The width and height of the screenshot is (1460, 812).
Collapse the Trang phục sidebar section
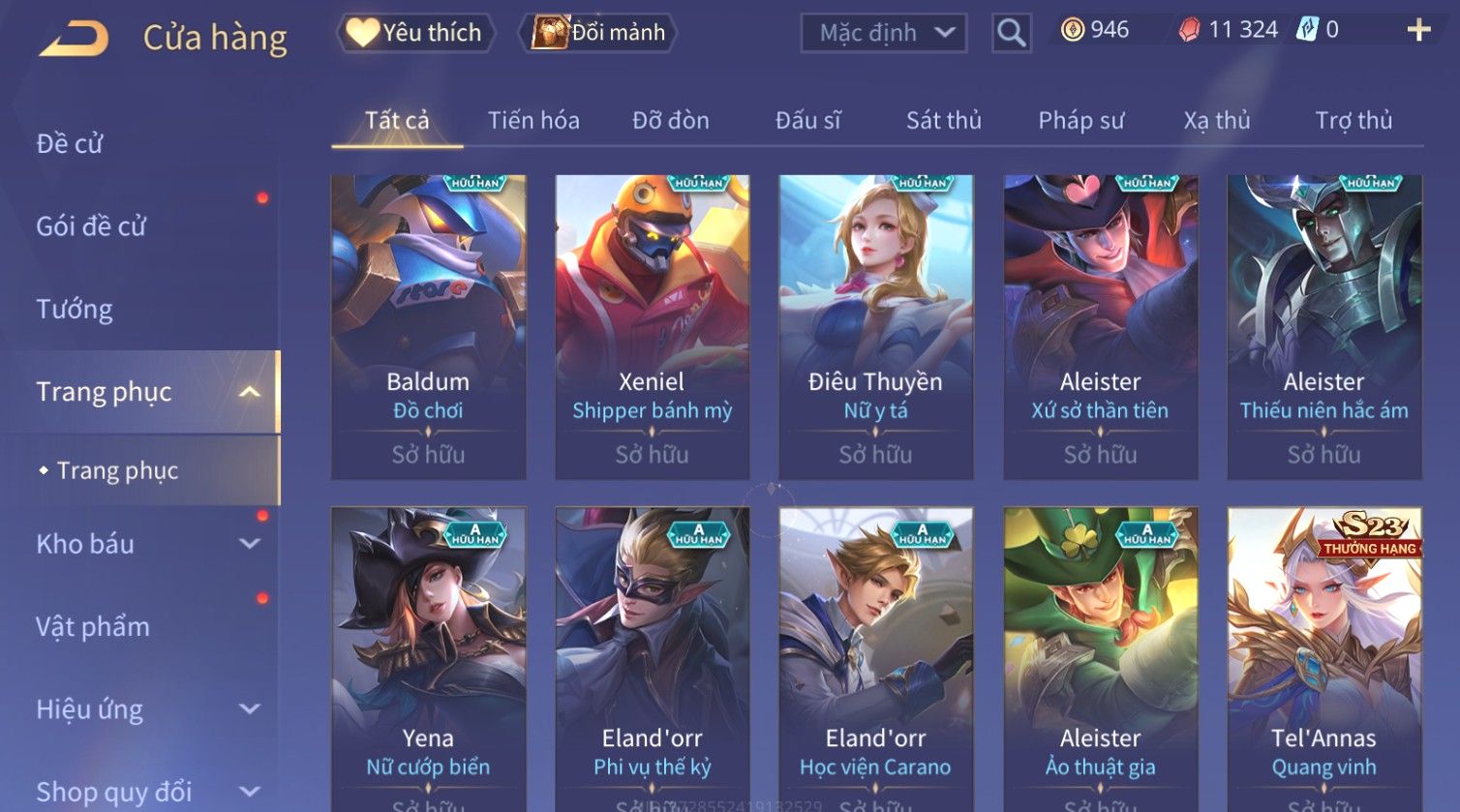(249, 392)
